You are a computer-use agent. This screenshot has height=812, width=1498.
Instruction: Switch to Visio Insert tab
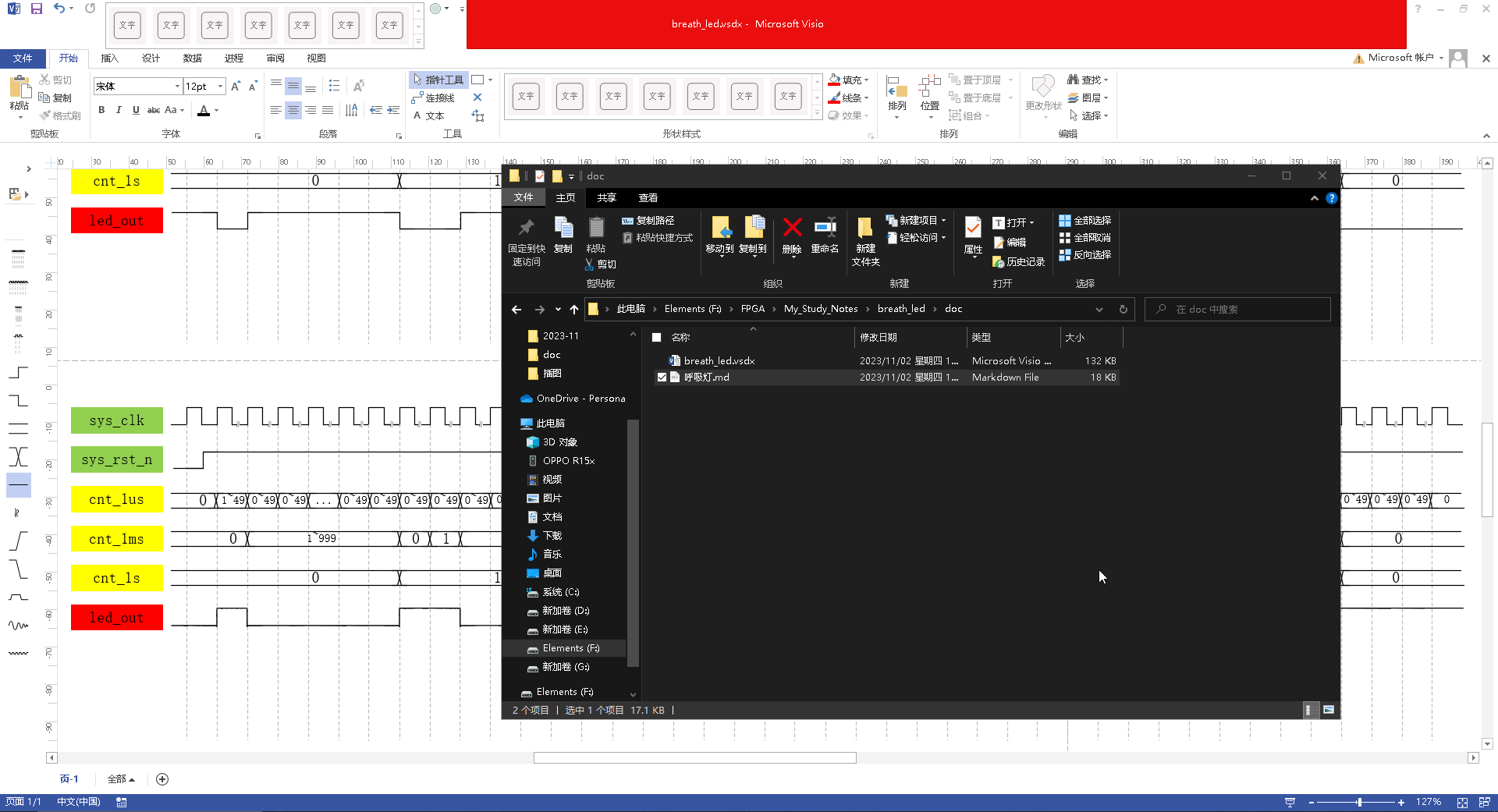click(x=109, y=59)
